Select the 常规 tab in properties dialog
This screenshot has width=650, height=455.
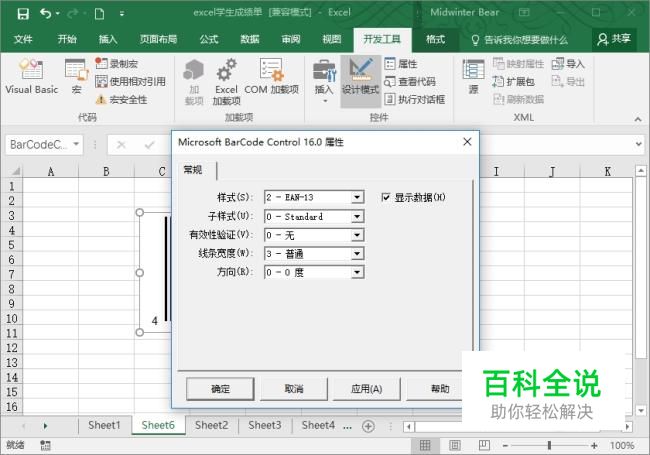tap(193, 169)
